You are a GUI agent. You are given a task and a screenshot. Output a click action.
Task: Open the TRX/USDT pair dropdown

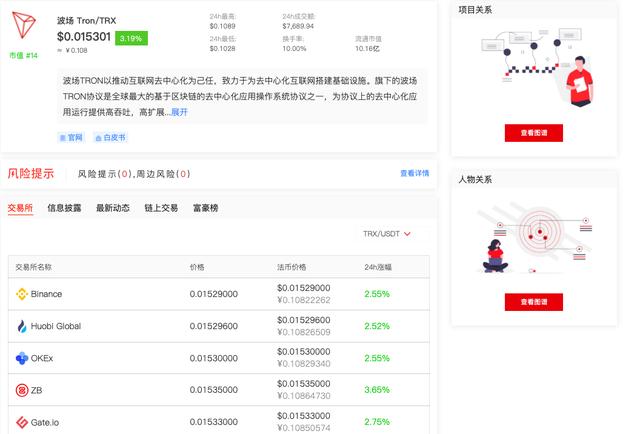(387, 234)
